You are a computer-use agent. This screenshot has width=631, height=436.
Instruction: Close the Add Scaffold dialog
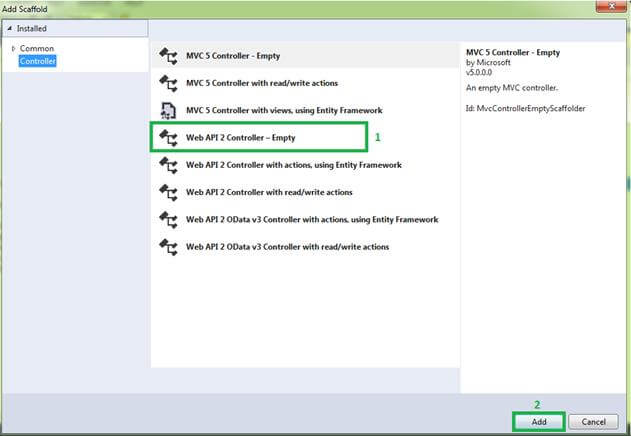611,6
